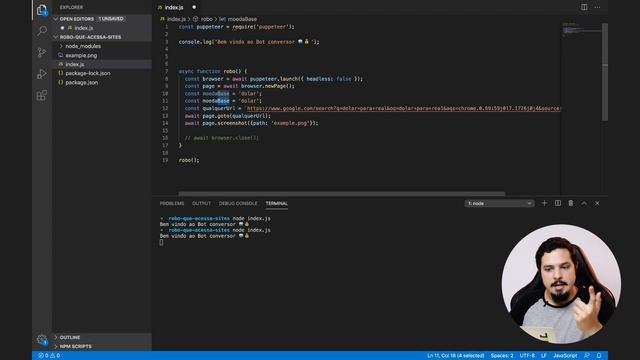Change file encoding via UTF-8
The height and width of the screenshot is (360, 640).
pos(527,356)
